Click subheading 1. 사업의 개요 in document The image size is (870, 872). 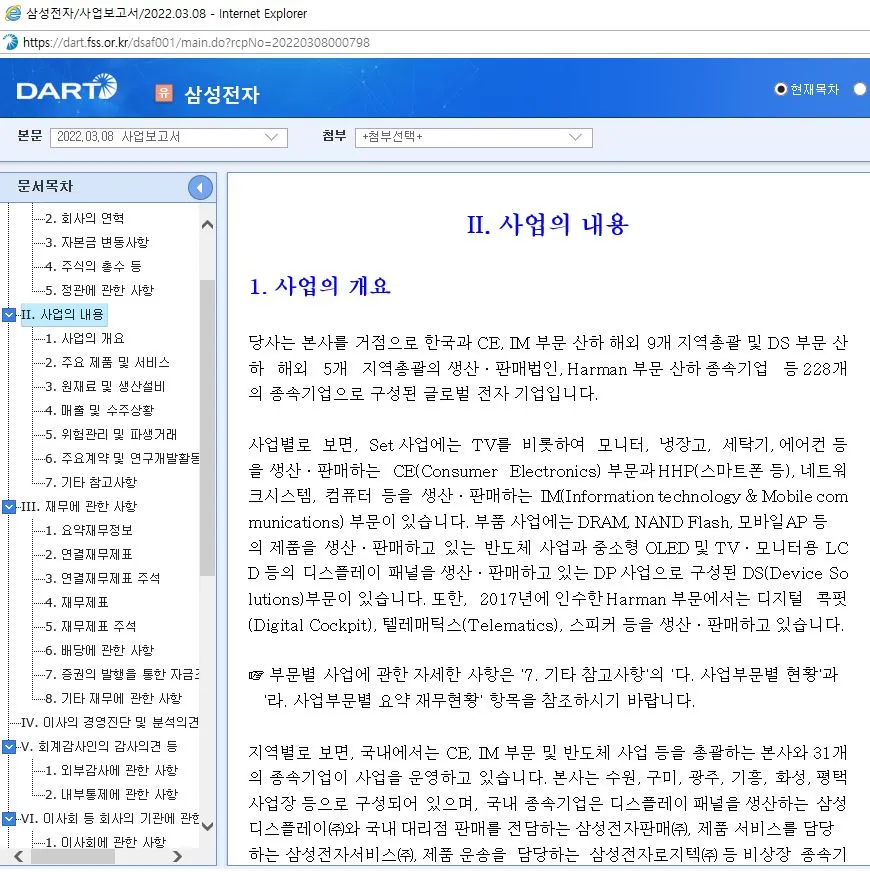(320, 286)
